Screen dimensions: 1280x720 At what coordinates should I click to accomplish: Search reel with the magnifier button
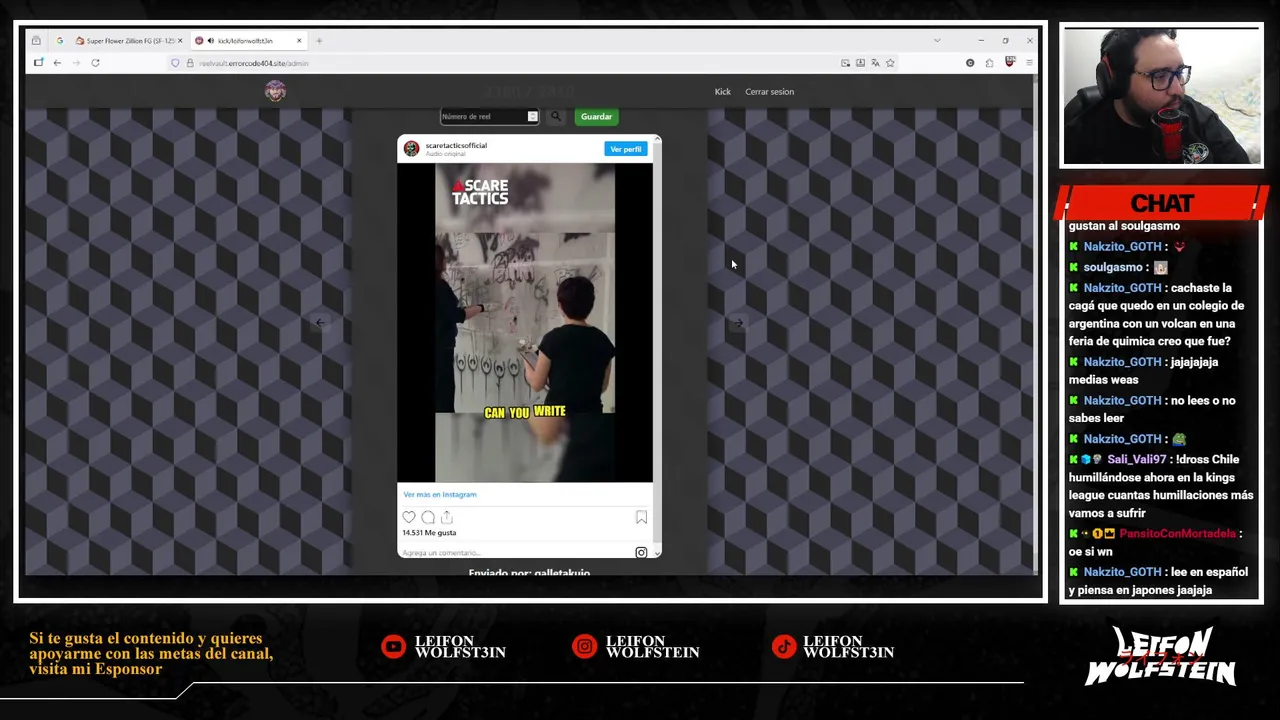click(x=556, y=116)
